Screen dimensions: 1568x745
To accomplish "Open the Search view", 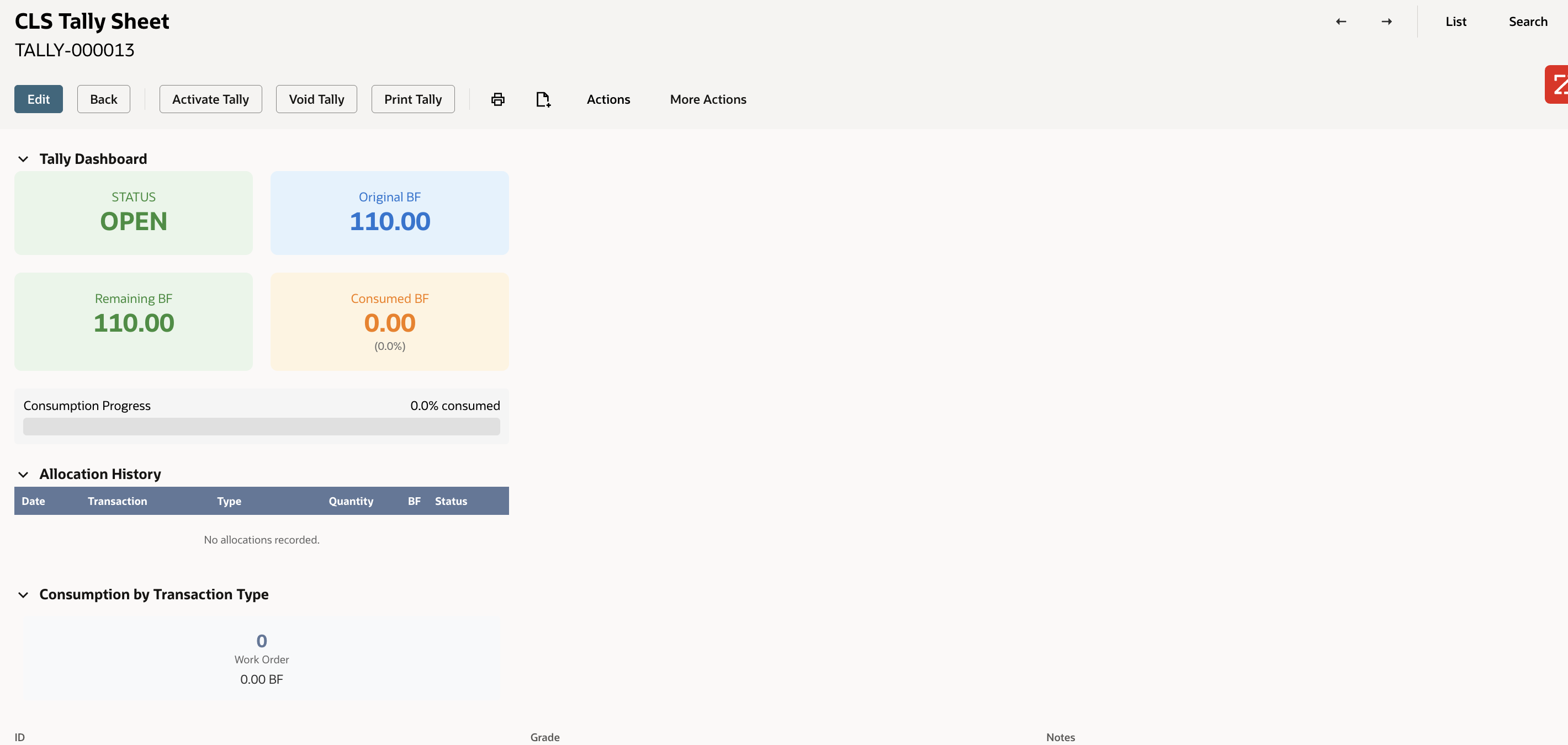I will pos(1528,22).
